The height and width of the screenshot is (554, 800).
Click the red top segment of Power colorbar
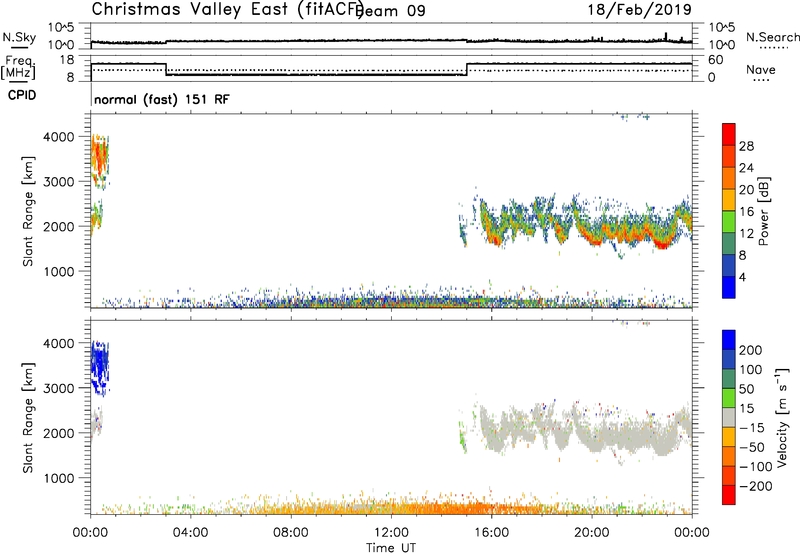point(729,134)
